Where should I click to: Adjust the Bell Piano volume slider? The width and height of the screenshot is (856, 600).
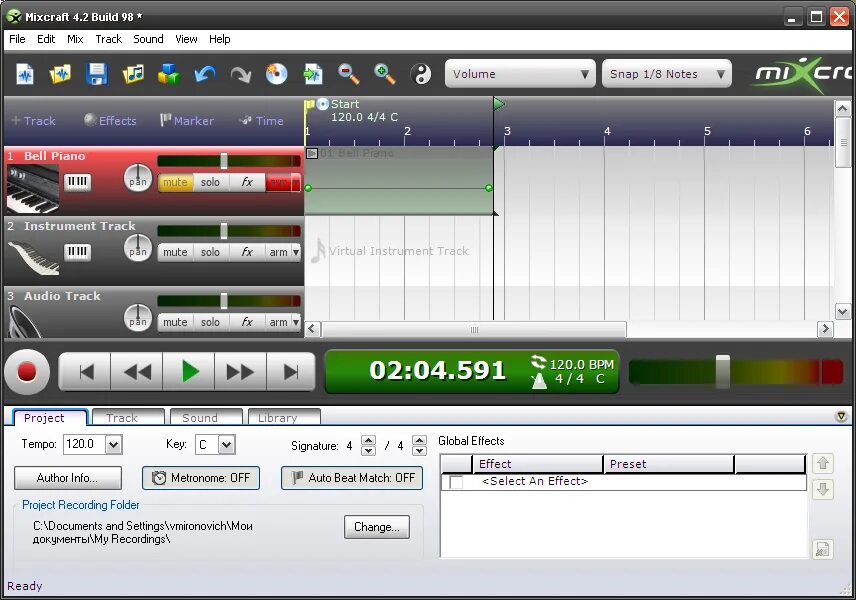[x=225, y=160]
